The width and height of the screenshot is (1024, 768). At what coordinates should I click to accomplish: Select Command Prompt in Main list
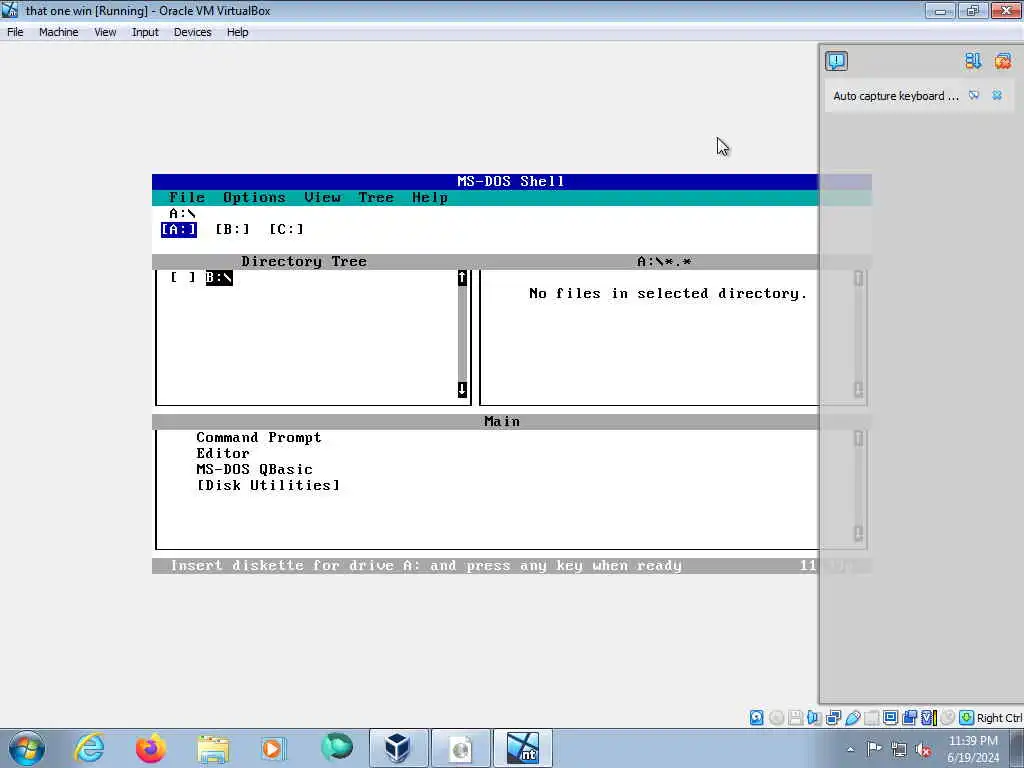(x=259, y=438)
